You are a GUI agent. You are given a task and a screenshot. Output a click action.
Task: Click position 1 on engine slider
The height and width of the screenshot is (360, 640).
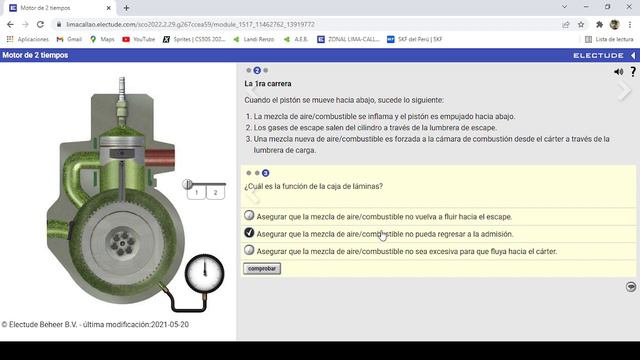pyautogui.click(x=196, y=192)
